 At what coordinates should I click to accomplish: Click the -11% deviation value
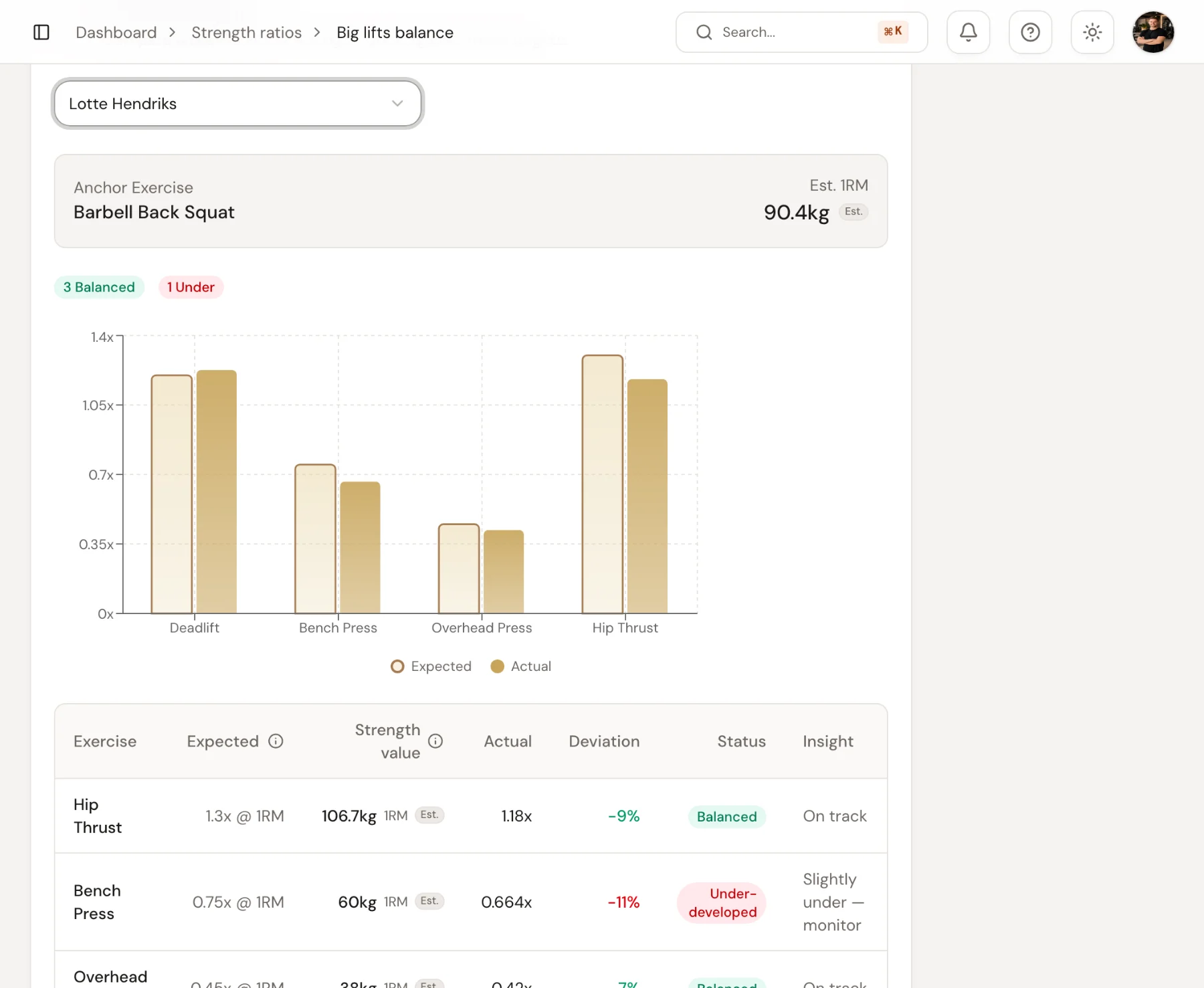point(623,902)
